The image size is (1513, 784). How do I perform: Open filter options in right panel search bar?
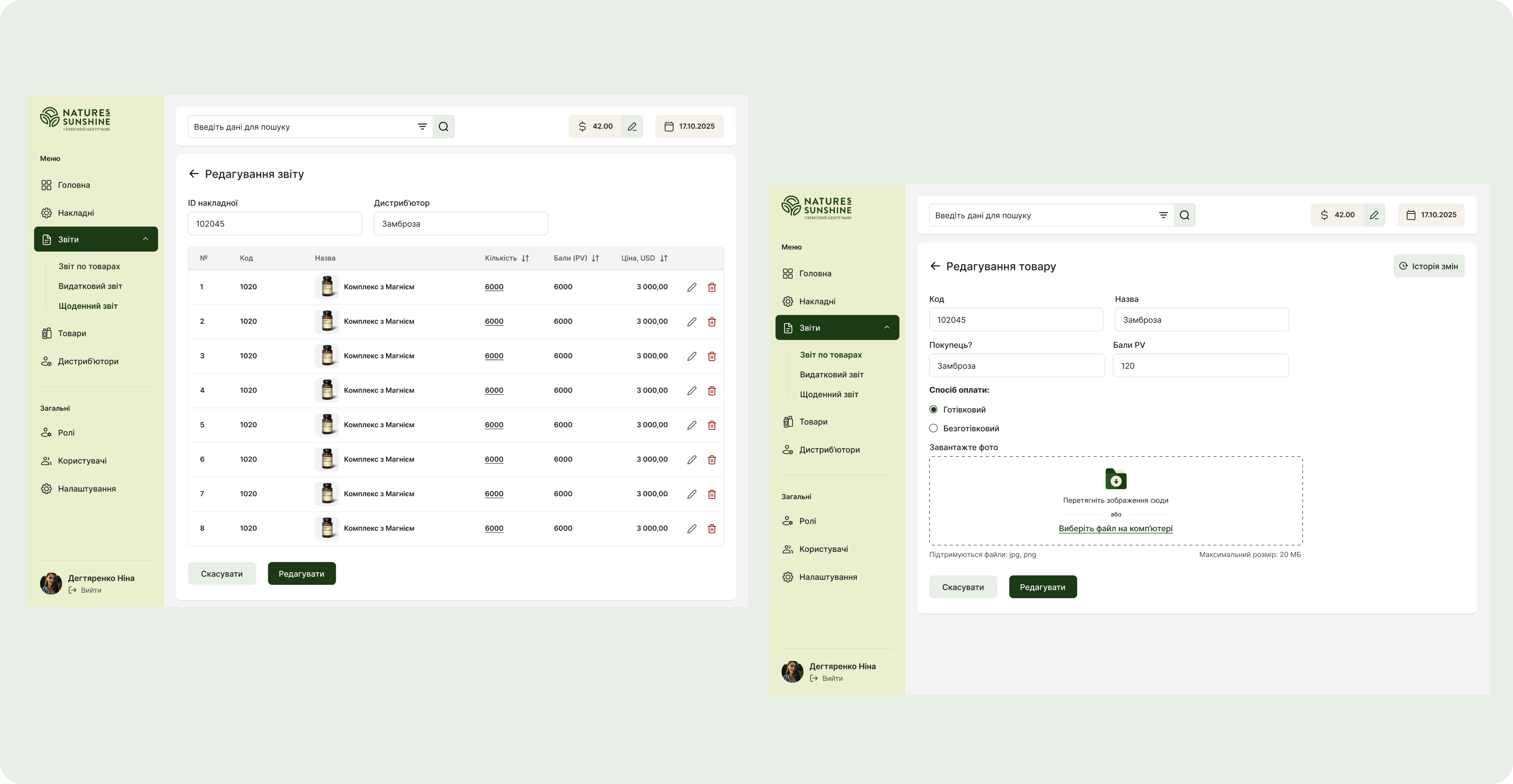(1163, 215)
